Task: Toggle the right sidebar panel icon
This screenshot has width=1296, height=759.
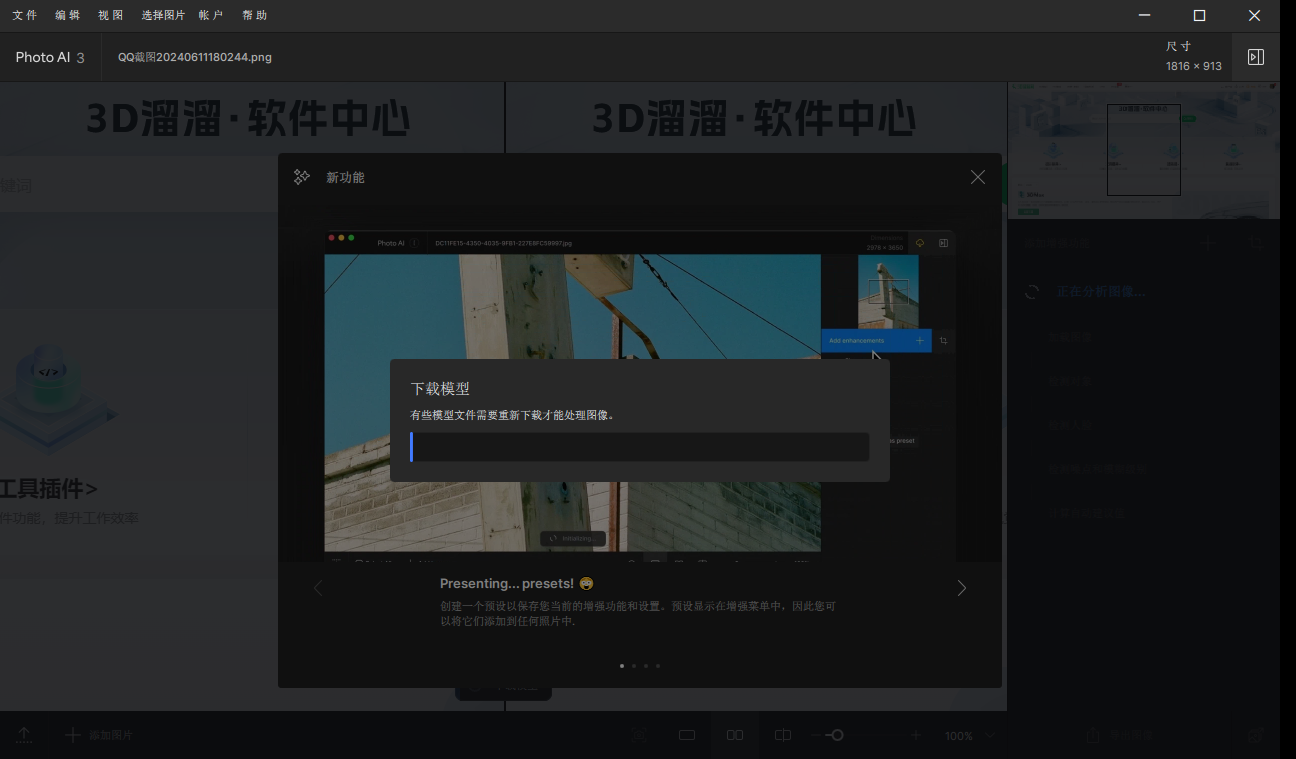Action: pos(1256,57)
